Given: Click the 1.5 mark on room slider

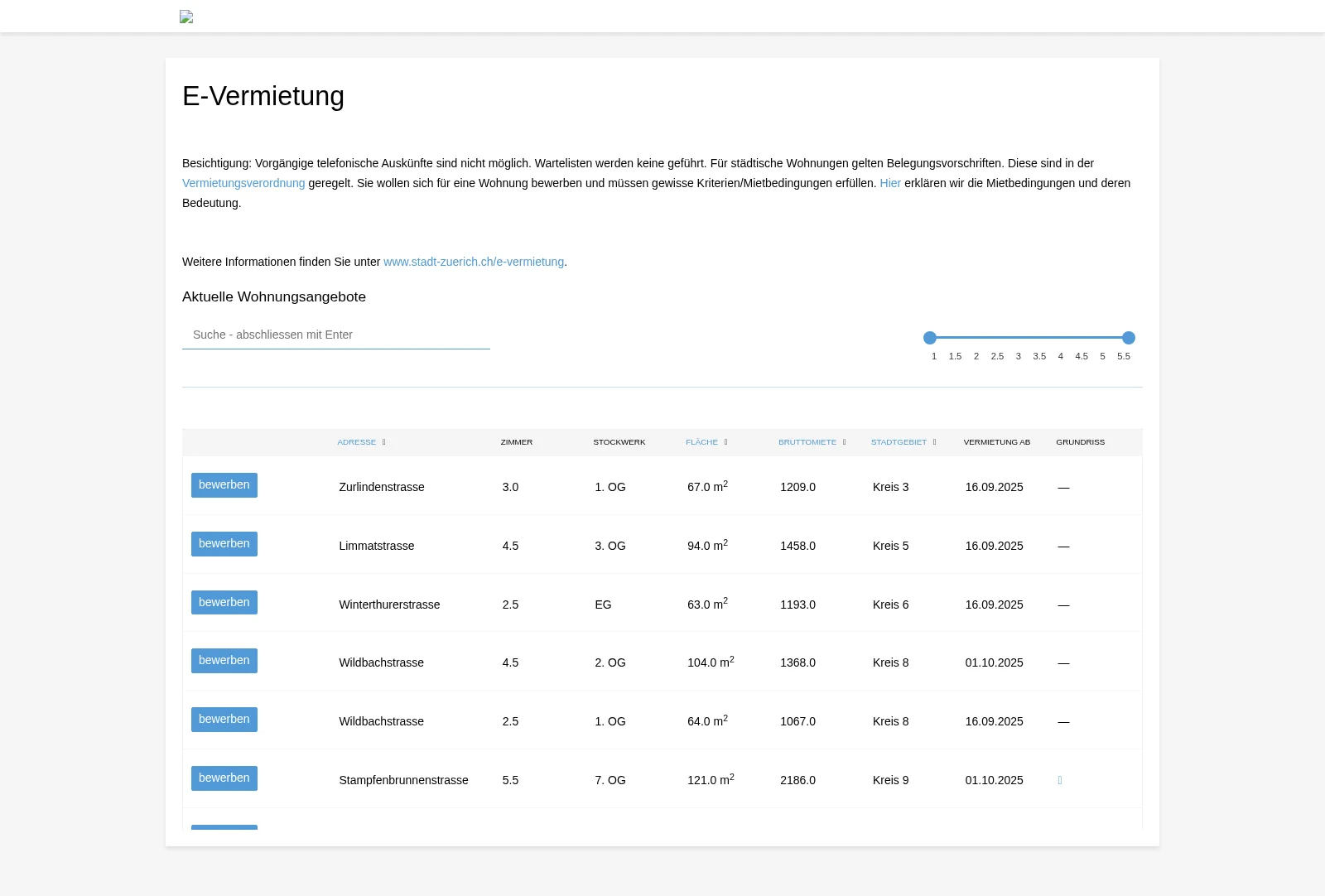Looking at the screenshot, I should pyautogui.click(x=955, y=356).
